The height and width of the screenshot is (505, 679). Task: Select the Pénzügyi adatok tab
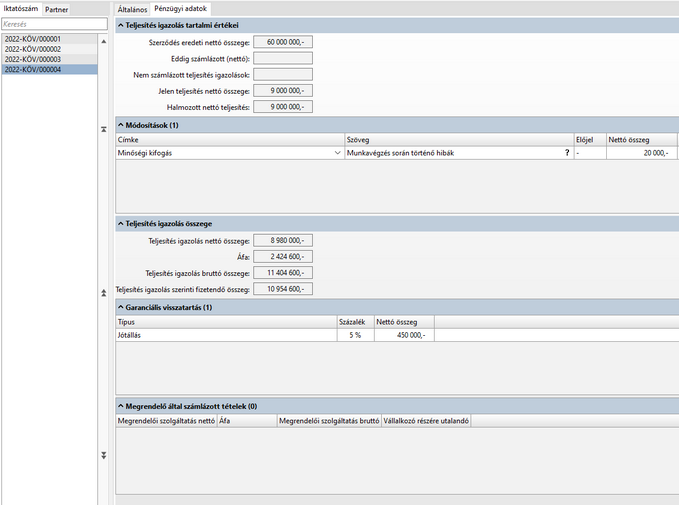180,9
